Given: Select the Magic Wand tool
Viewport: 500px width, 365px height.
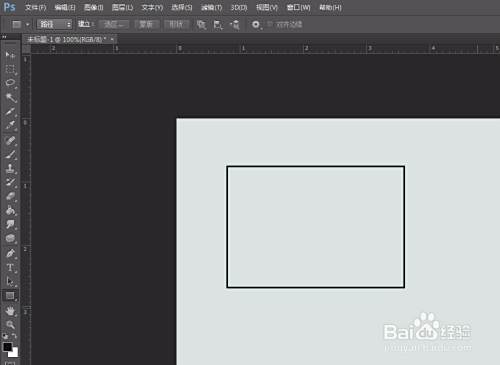Looking at the screenshot, I should pyautogui.click(x=10, y=97).
